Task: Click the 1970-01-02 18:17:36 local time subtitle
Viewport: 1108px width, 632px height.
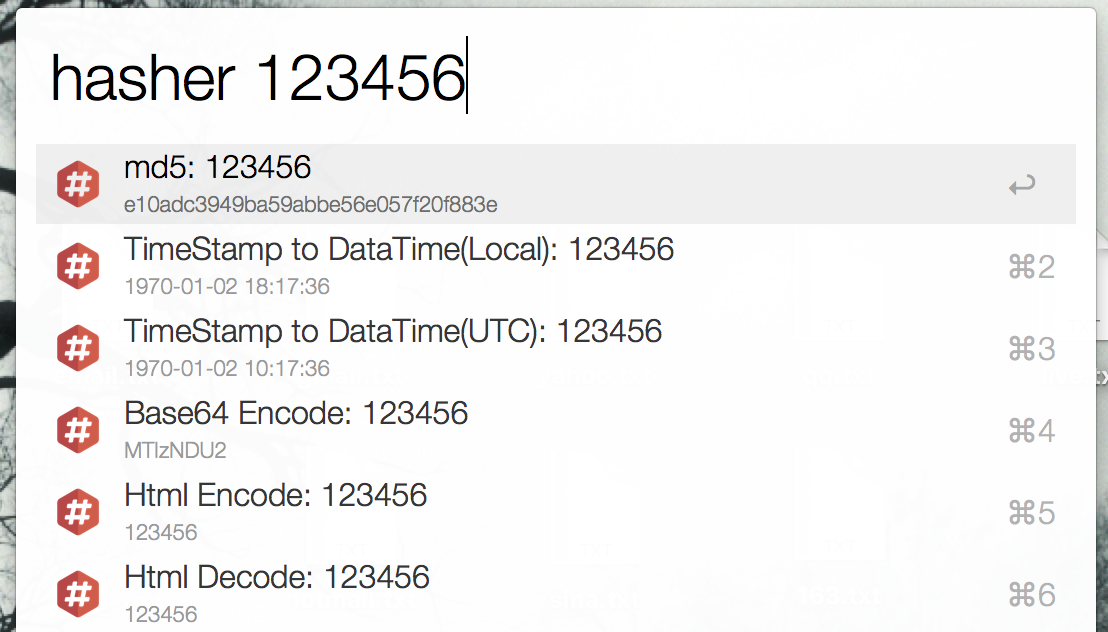Action: tap(227, 286)
